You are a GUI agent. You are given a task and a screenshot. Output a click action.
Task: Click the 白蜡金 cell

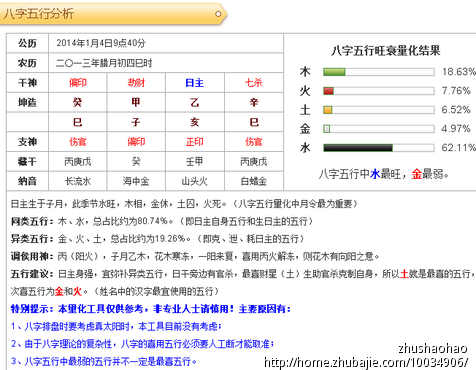click(x=254, y=181)
